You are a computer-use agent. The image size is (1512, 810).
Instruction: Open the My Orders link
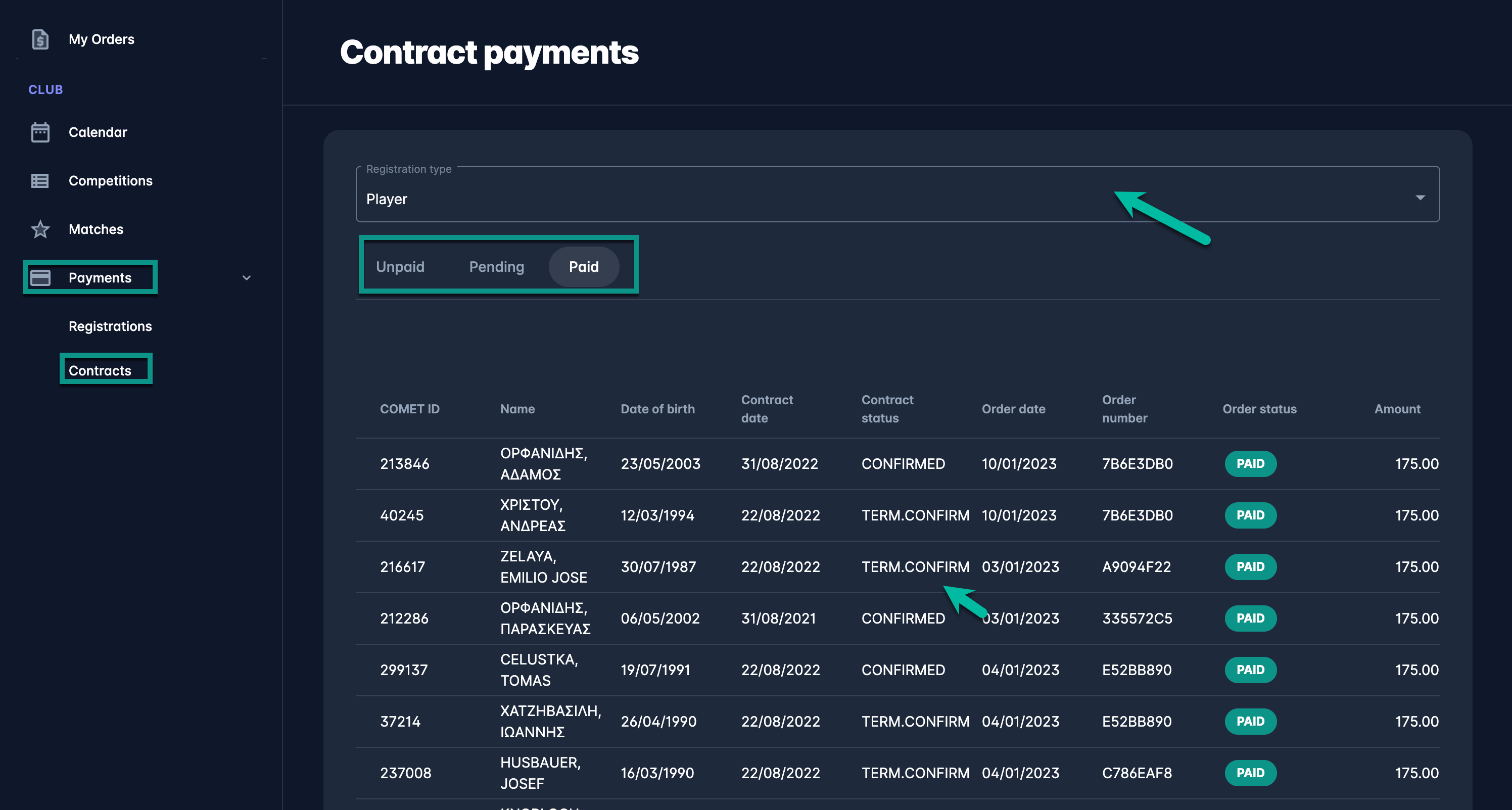[x=101, y=39]
